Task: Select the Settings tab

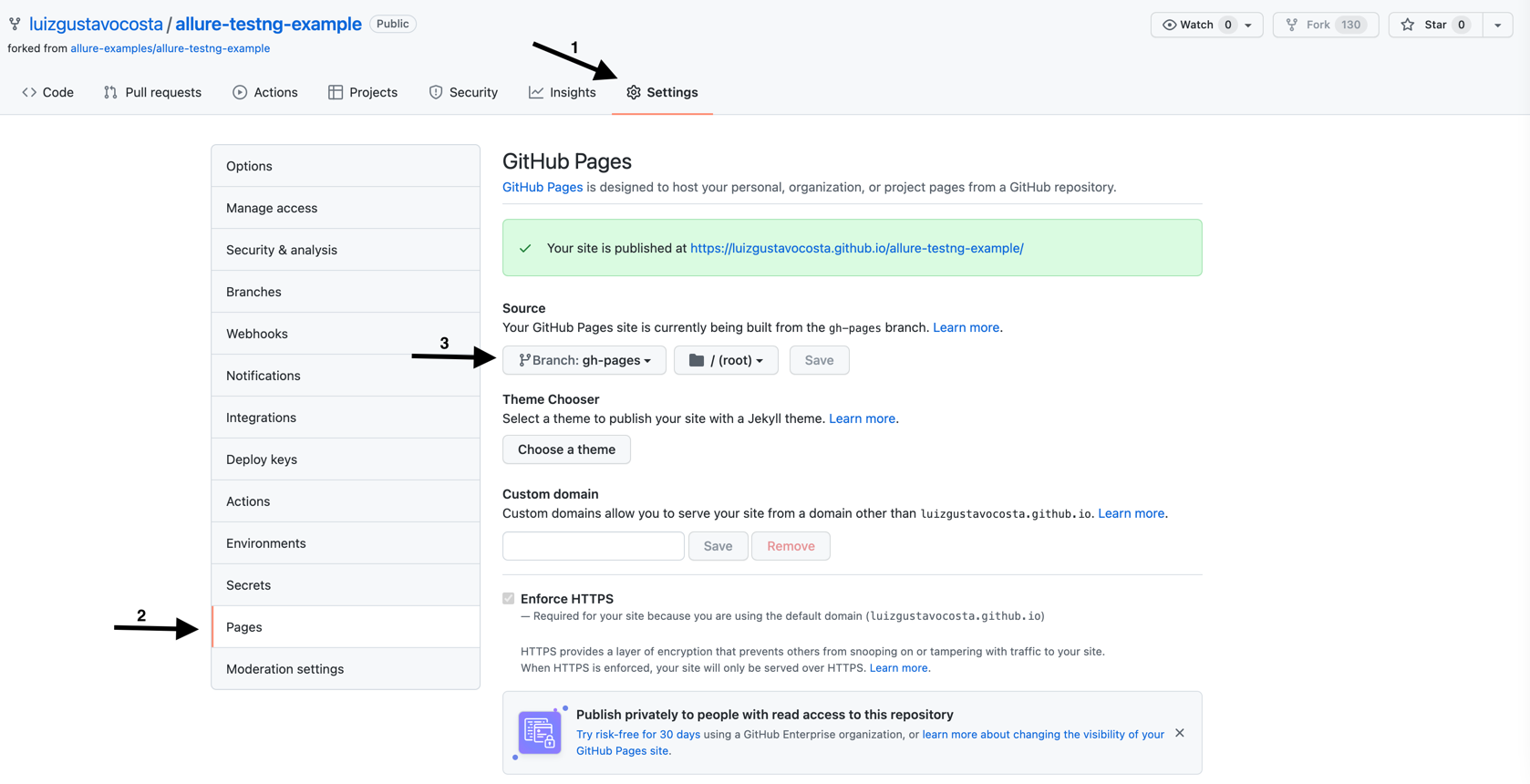Action: pyautogui.click(x=662, y=92)
